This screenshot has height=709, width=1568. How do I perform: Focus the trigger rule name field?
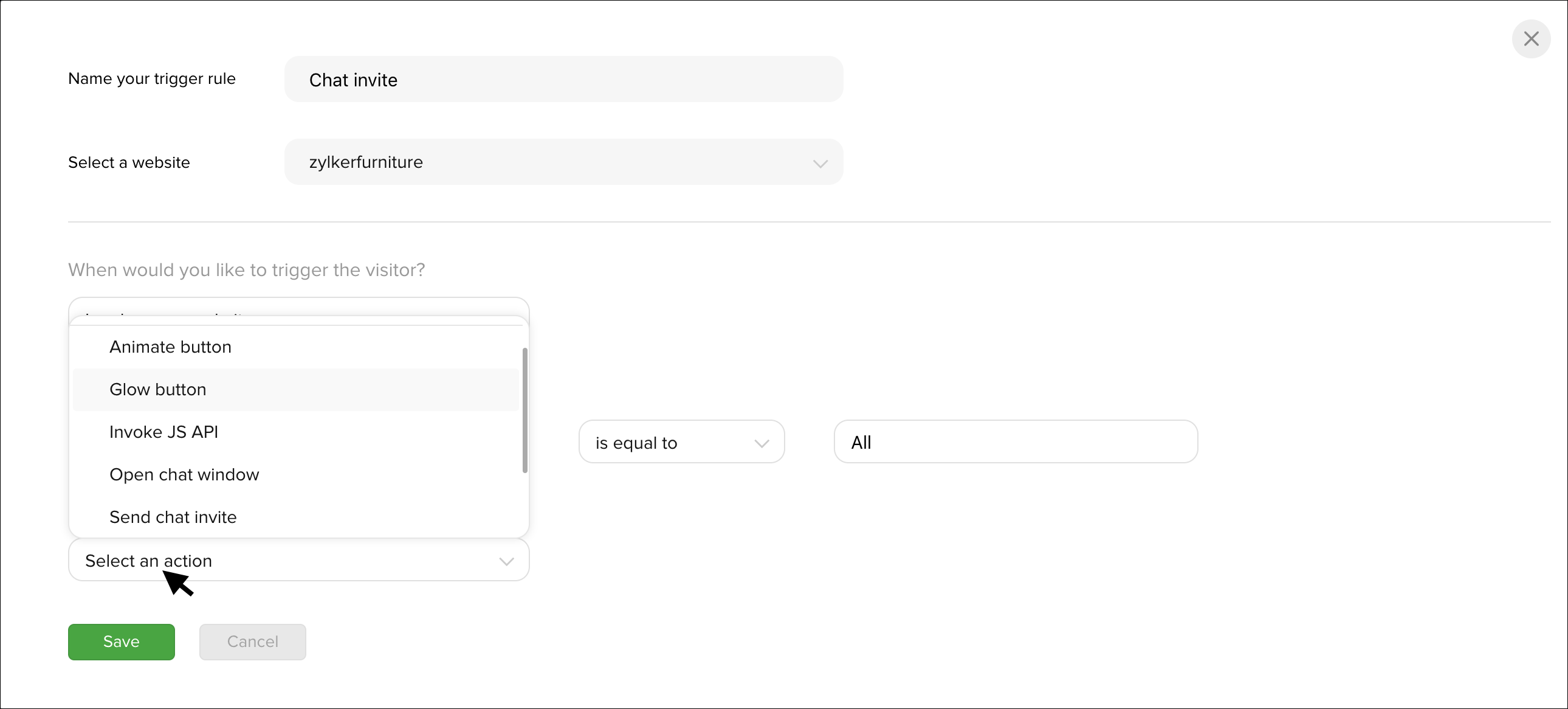563,79
